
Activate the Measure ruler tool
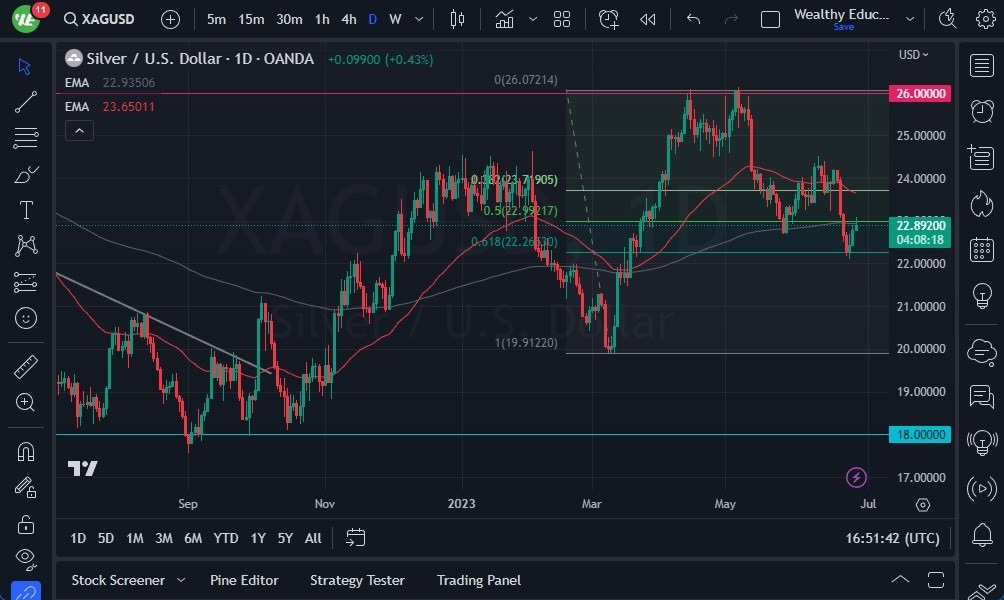[25, 365]
